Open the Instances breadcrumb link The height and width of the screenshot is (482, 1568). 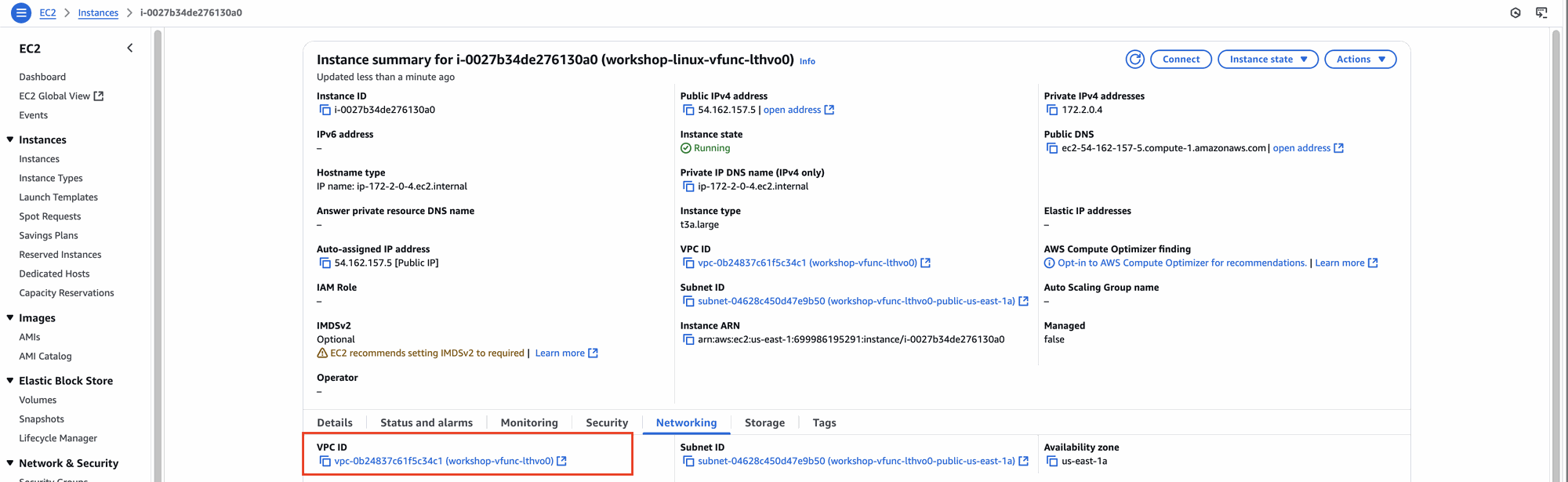pos(98,13)
